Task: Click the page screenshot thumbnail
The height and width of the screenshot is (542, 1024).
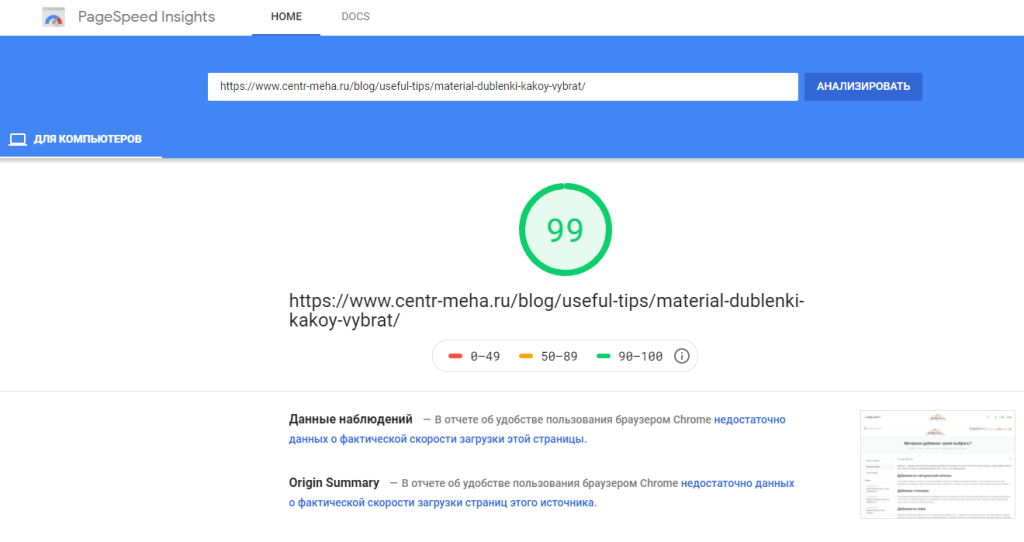Action: click(938, 464)
